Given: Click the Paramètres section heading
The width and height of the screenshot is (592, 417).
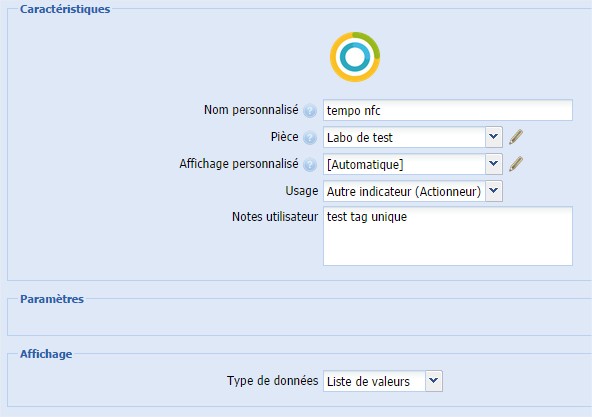Looking at the screenshot, I should pos(52,299).
